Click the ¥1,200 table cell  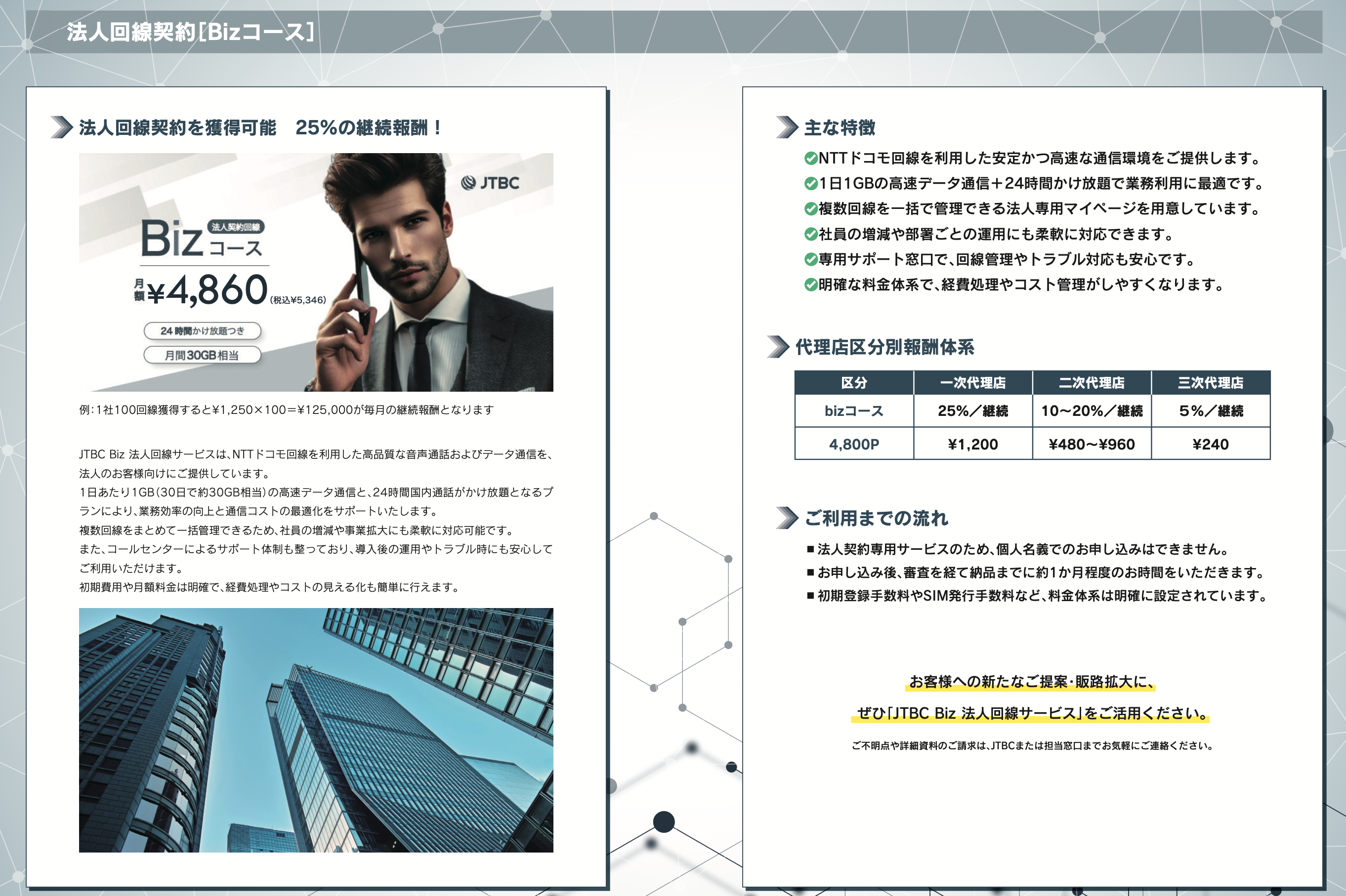coord(973,444)
